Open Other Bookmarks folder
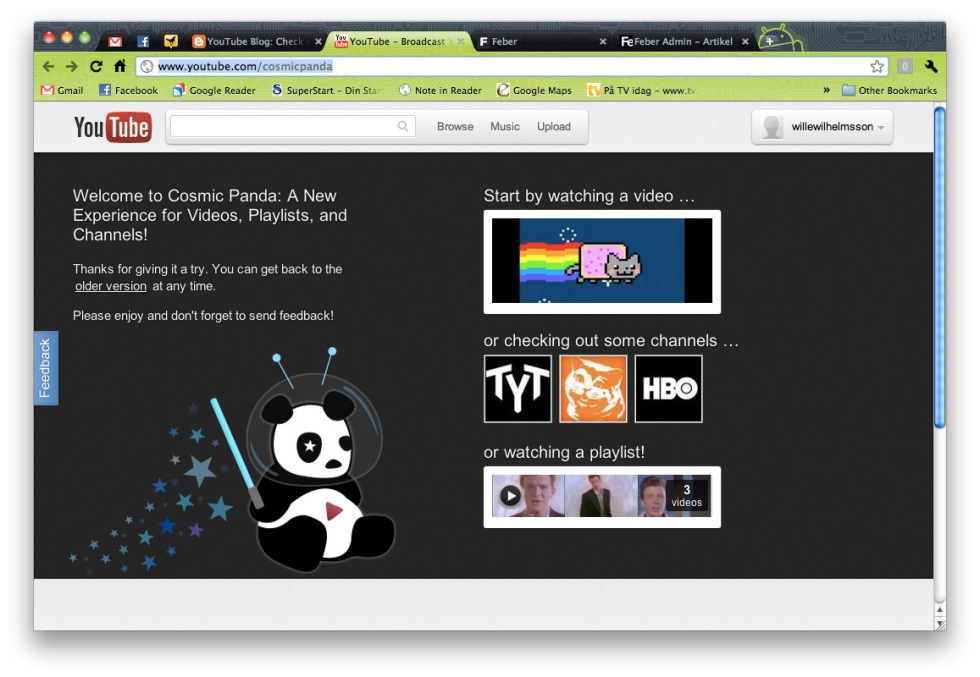Screen dimensions: 980x677 click(889, 91)
